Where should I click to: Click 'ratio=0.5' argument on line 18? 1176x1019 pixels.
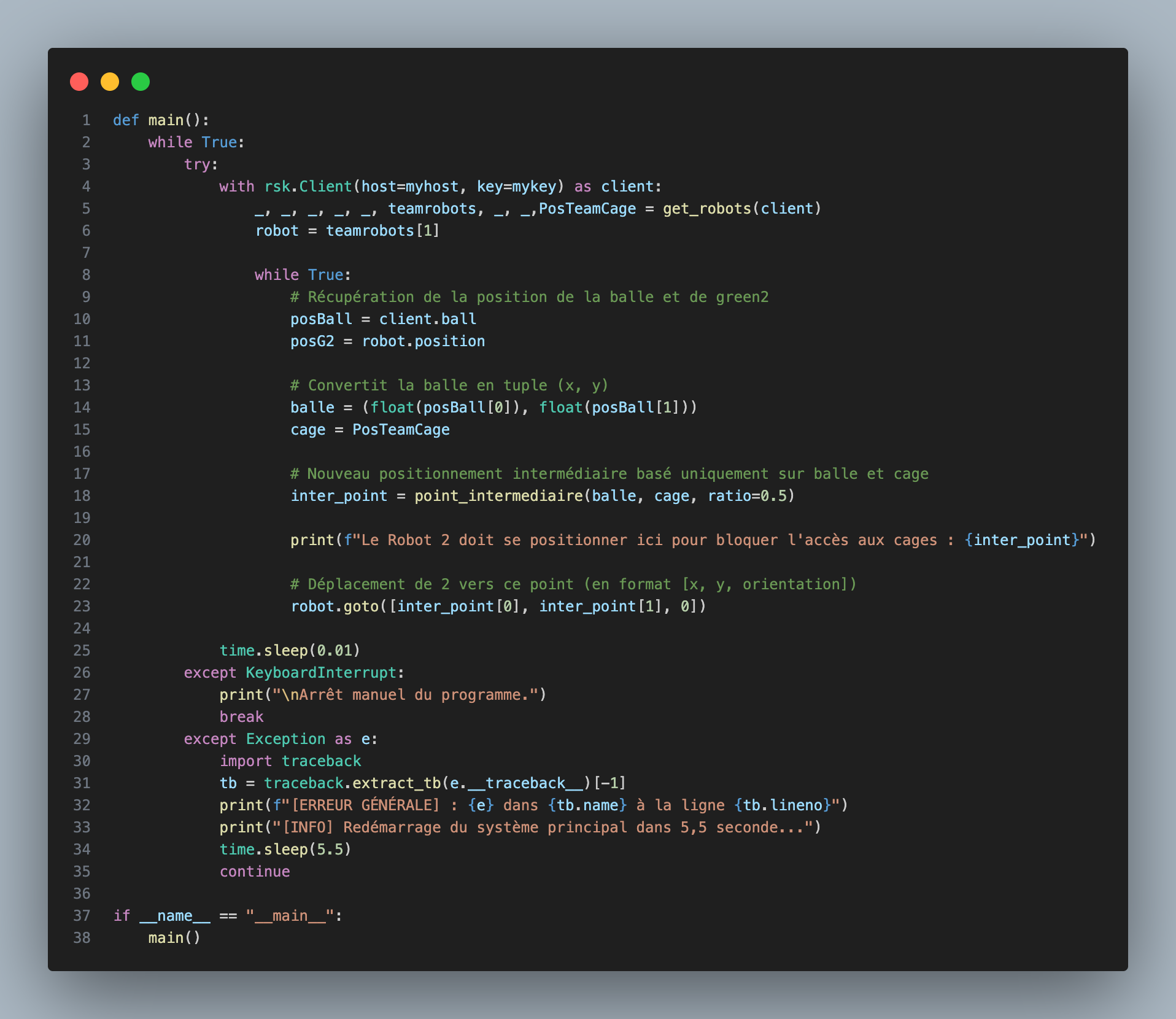click(x=748, y=496)
